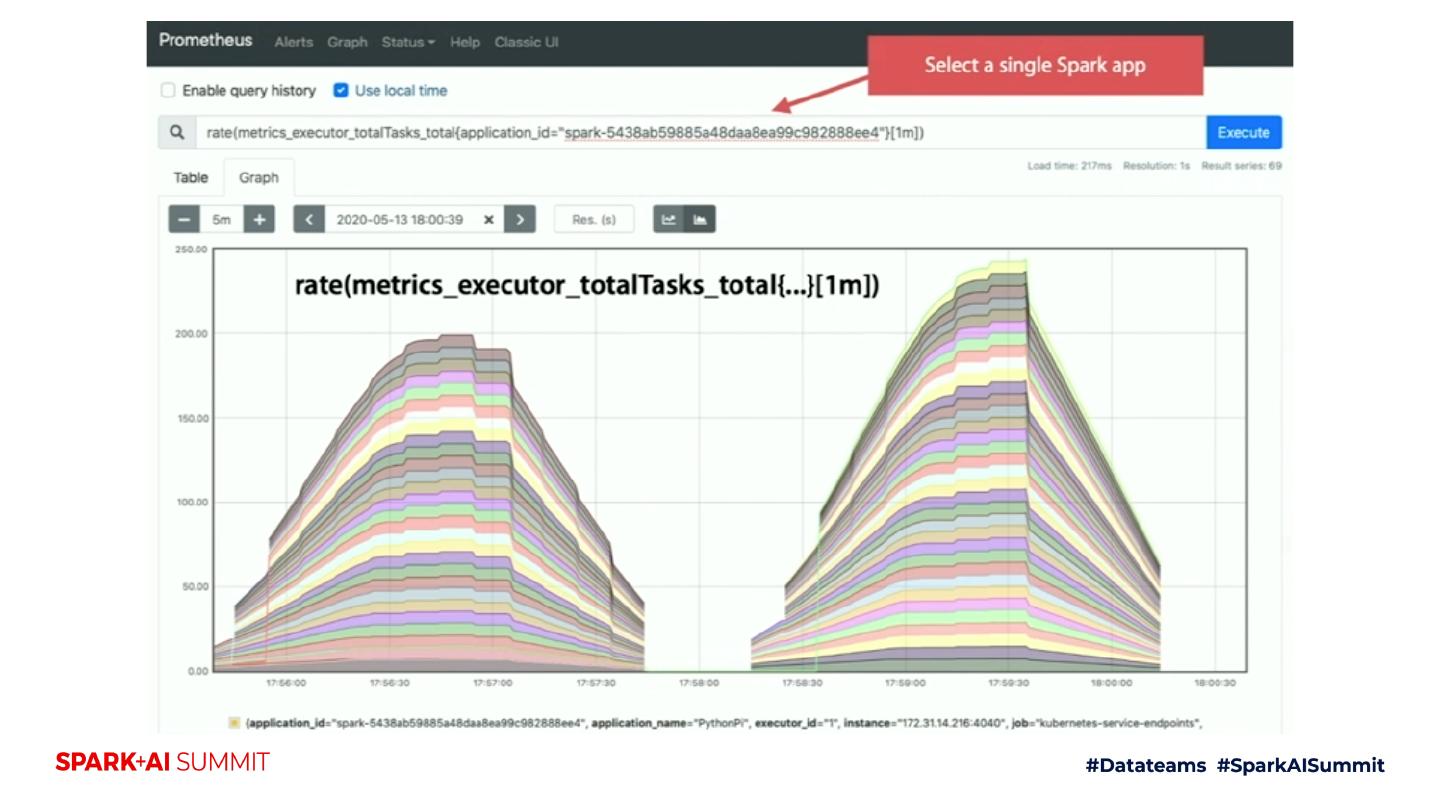Go to previous end time with left chevron
This screenshot has width=1440, height=810.
pyautogui.click(x=309, y=219)
